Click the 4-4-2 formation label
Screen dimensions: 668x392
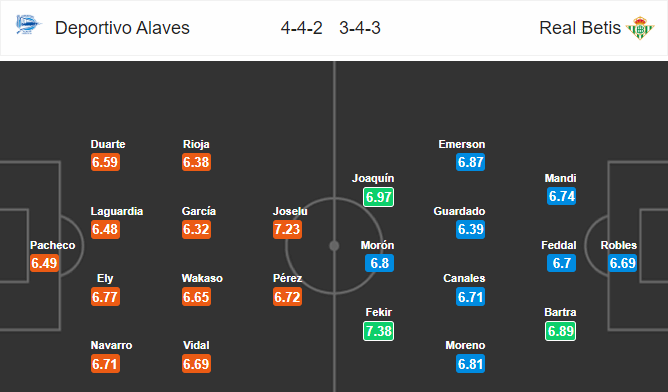(x=302, y=28)
